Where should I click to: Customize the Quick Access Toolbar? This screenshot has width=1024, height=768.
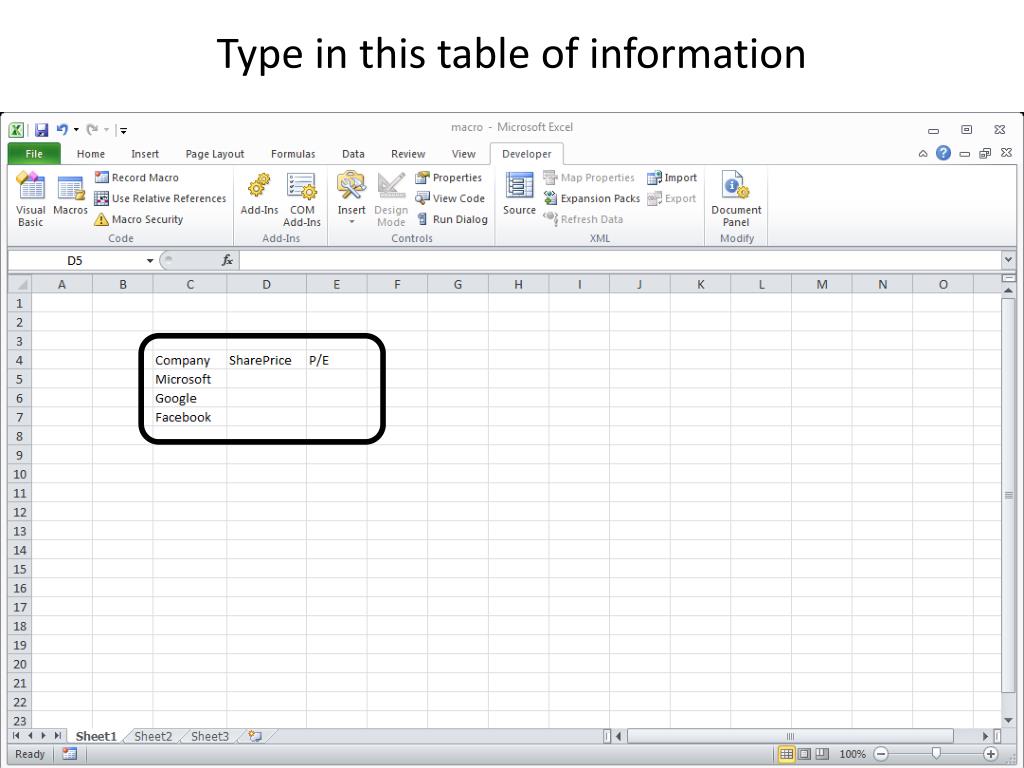click(123, 131)
